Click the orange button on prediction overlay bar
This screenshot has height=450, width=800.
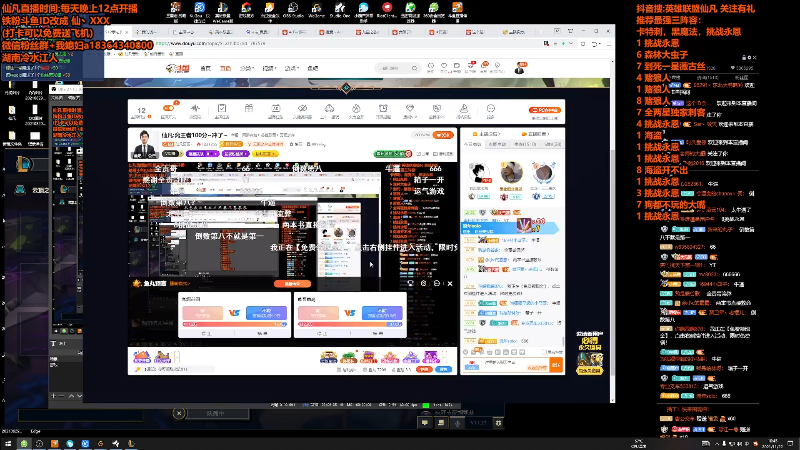292,284
